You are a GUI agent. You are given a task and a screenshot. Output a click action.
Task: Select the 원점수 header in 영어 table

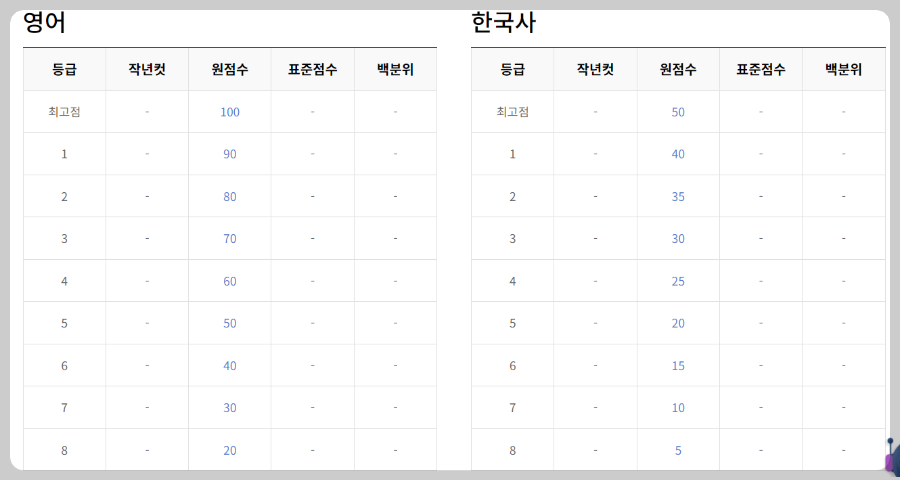pos(230,70)
